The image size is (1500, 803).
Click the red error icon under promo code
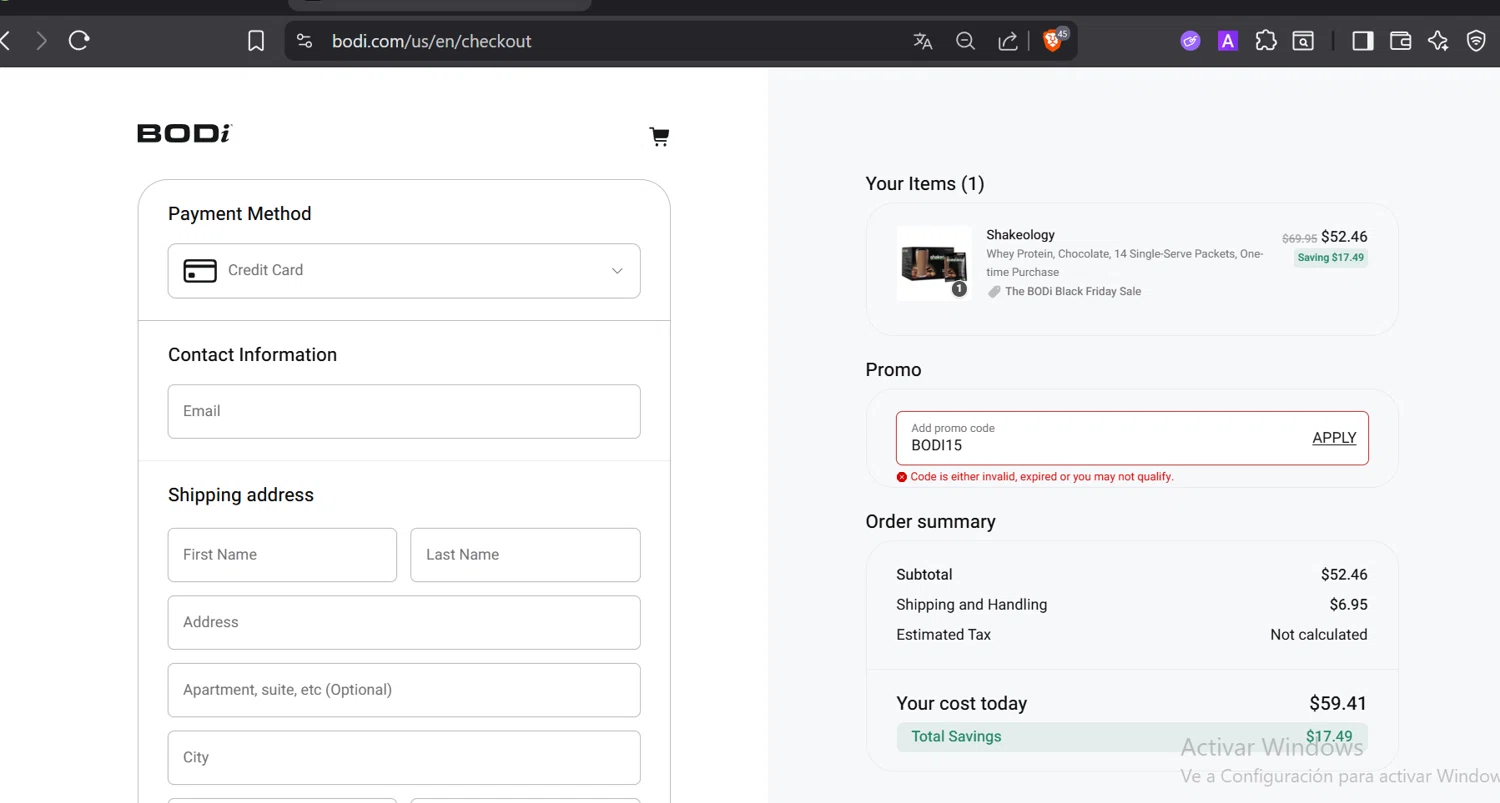(x=902, y=477)
